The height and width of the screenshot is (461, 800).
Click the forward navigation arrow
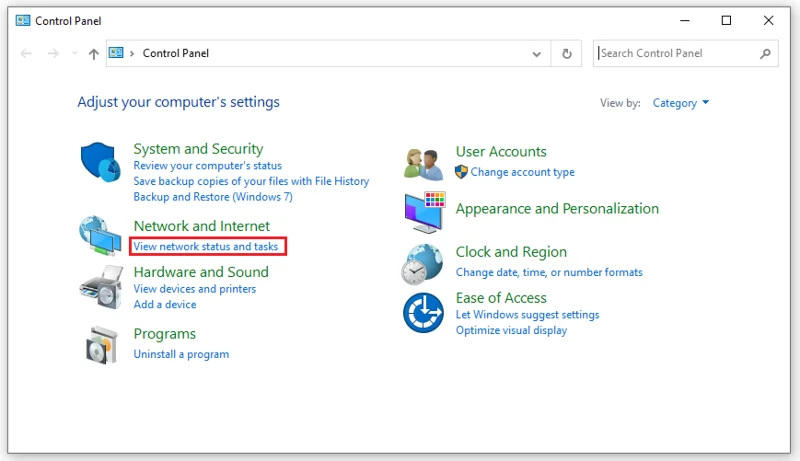pos(53,54)
